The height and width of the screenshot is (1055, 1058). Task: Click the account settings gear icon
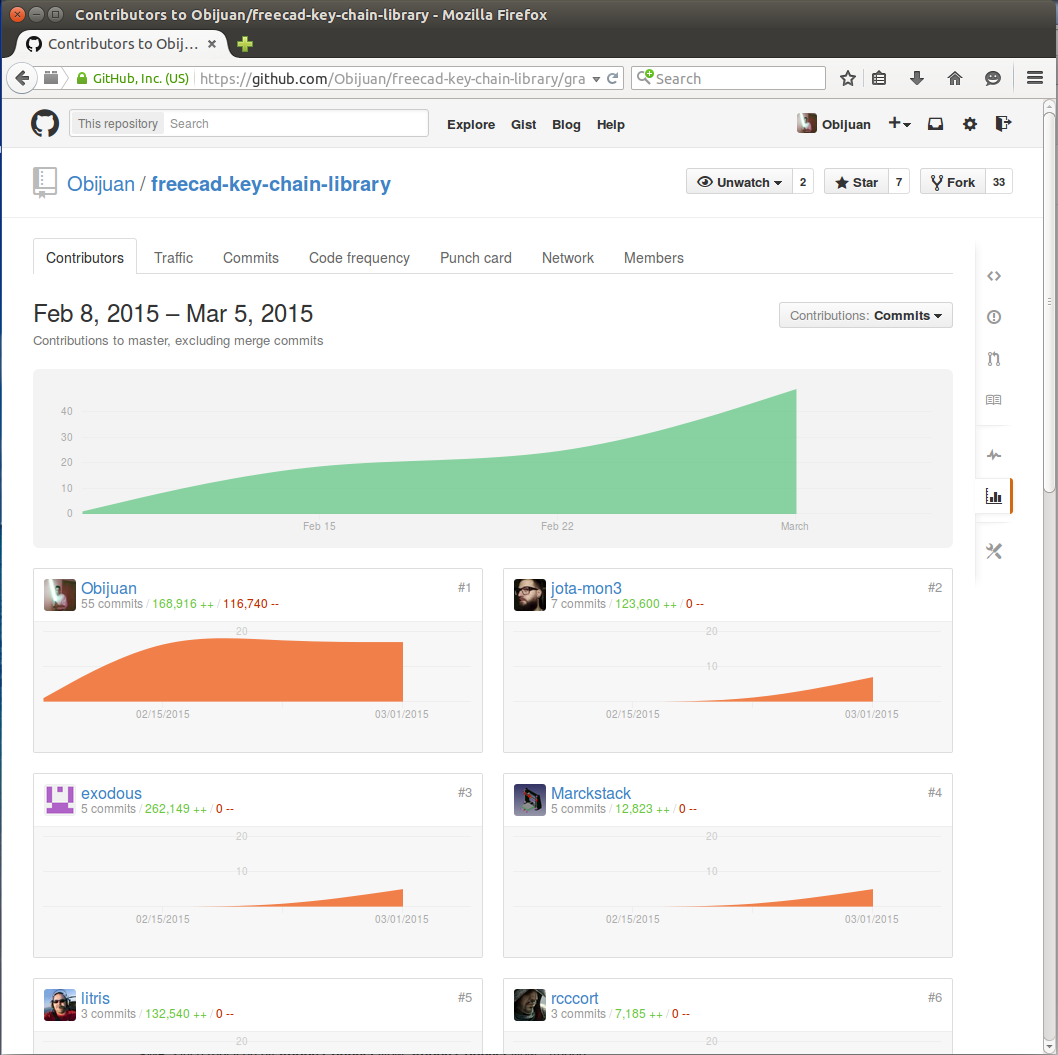969,124
